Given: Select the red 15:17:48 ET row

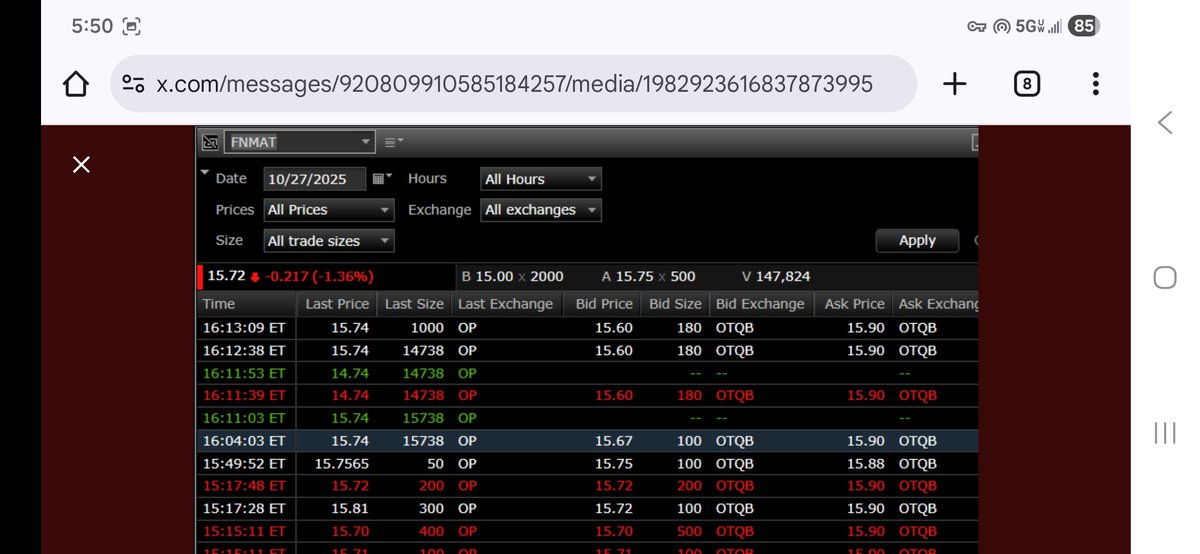Looking at the screenshot, I should tap(588, 485).
